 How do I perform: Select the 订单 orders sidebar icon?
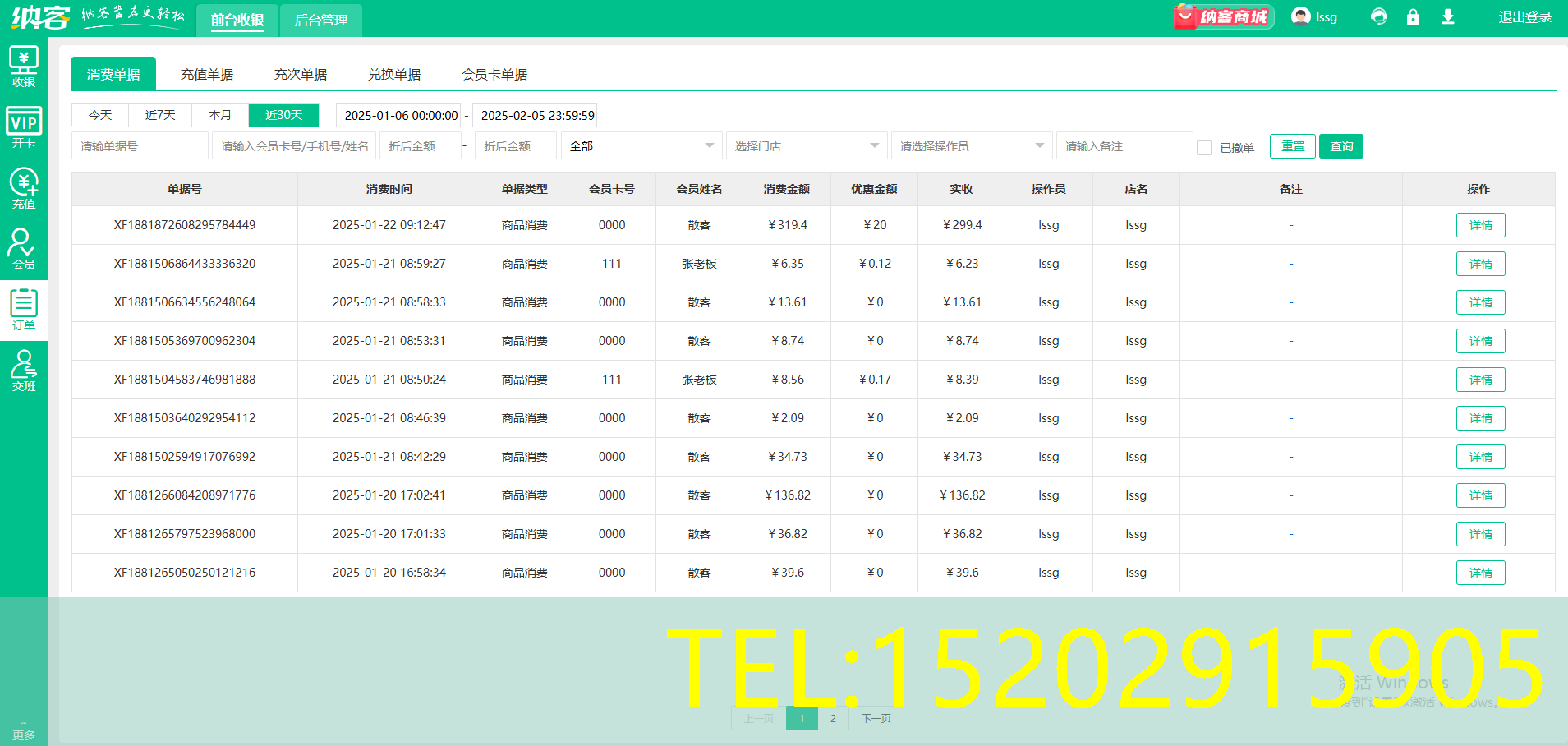(24, 310)
